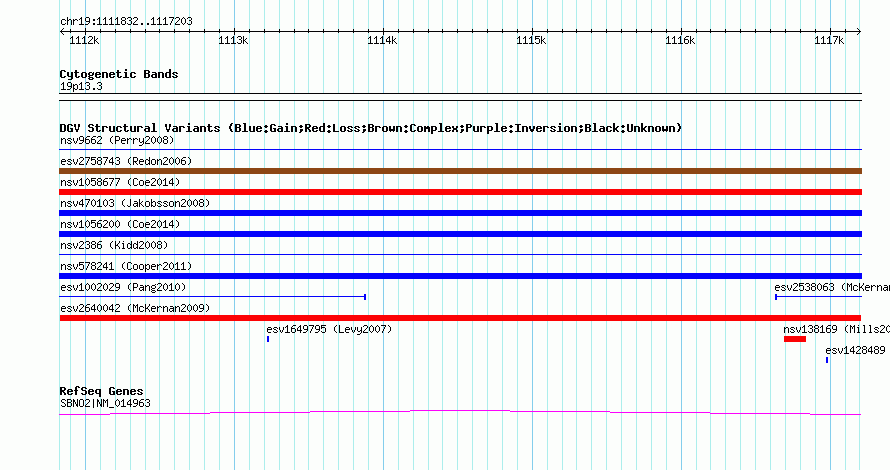Click the esv2538063 (McKernan) label
Image resolution: width=890 pixels, height=470 pixels.
click(832, 287)
